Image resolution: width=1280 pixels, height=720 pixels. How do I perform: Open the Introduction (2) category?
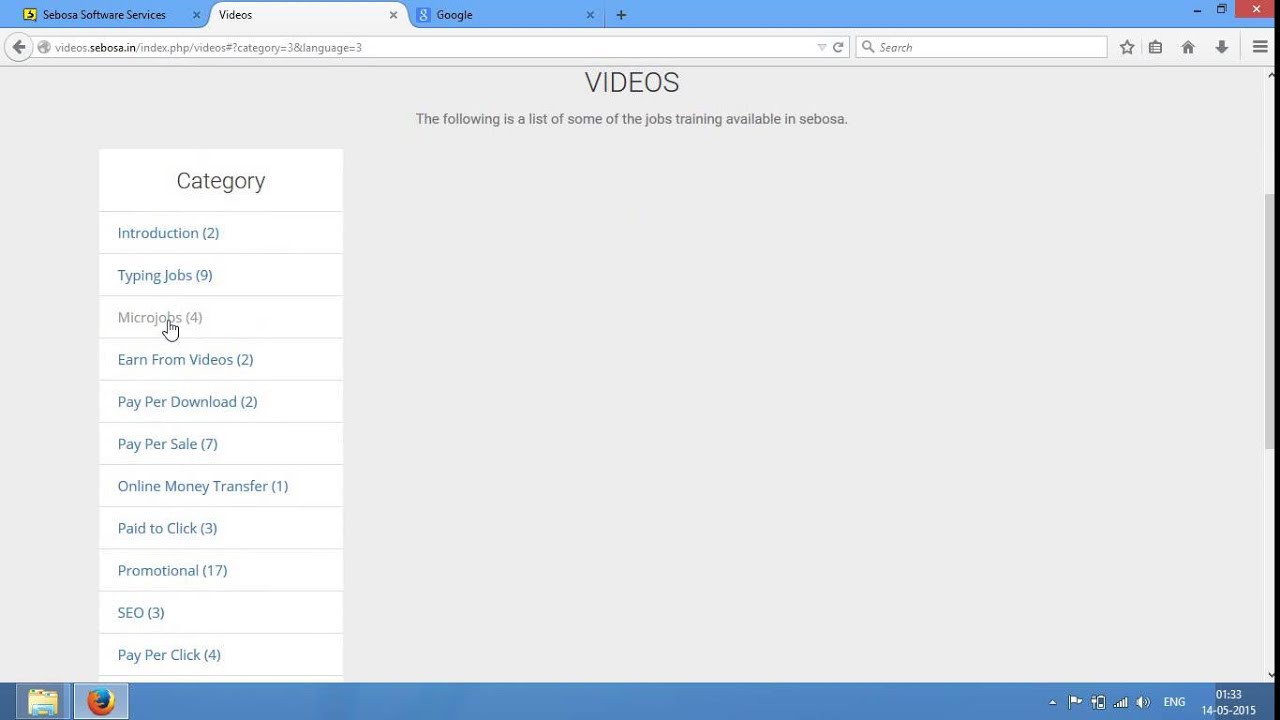coord(168,233)
